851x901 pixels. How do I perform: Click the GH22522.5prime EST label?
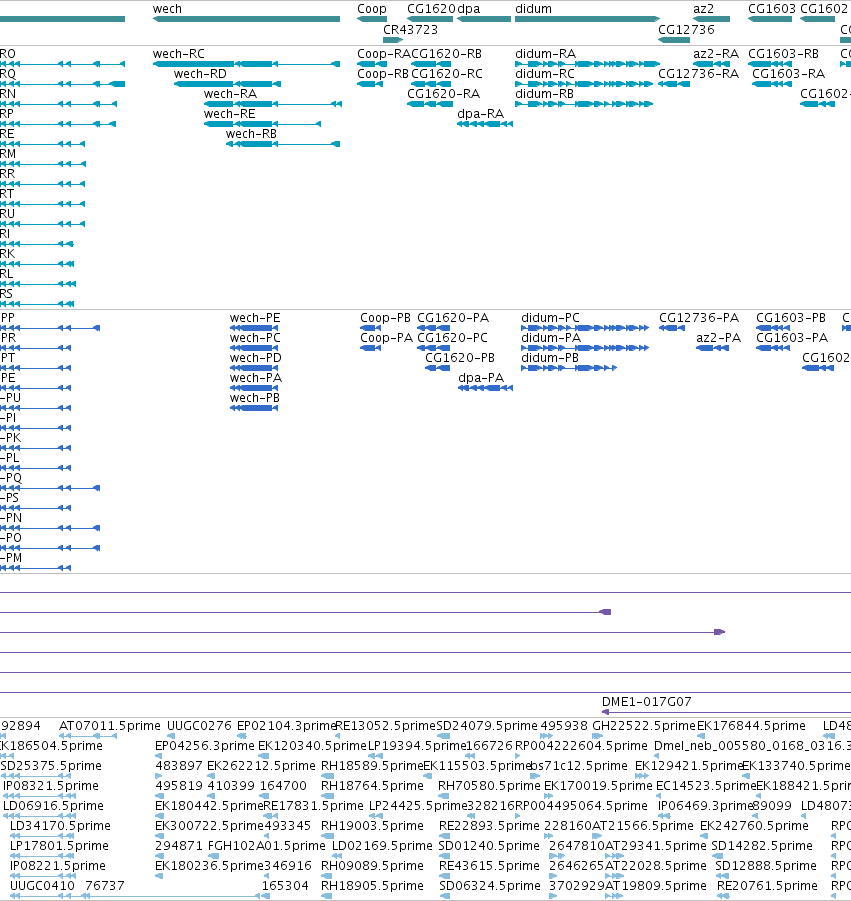pyautogui.click(x=644, y=726)
